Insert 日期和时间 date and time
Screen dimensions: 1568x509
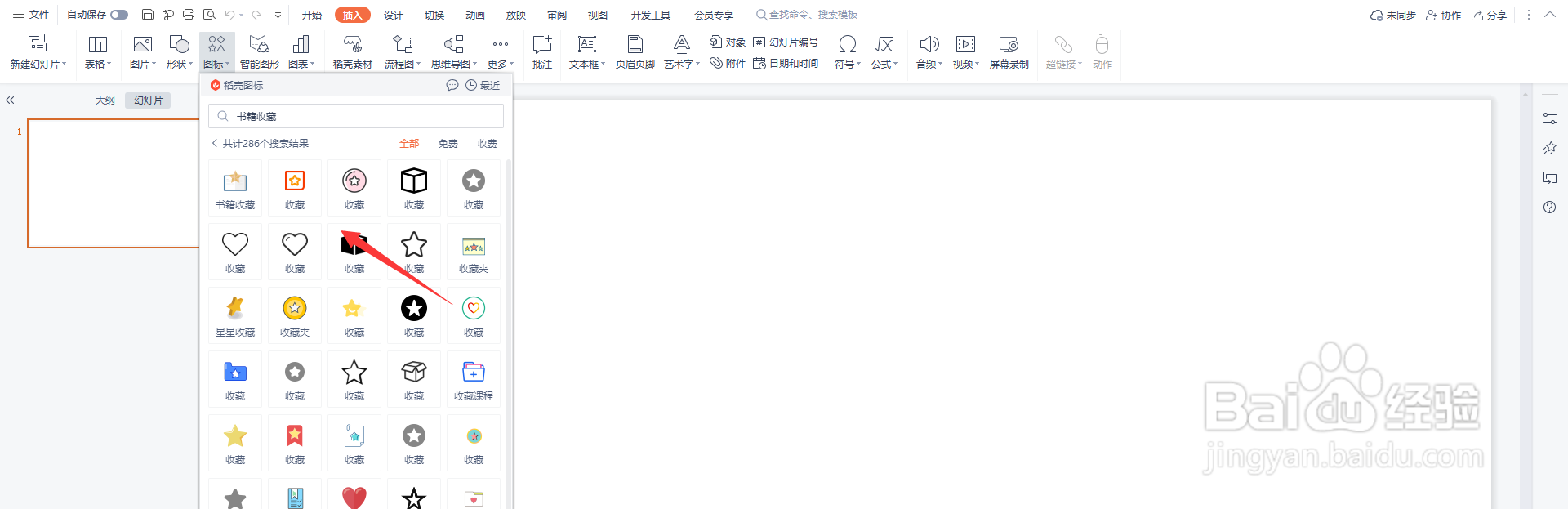[785, 63]
